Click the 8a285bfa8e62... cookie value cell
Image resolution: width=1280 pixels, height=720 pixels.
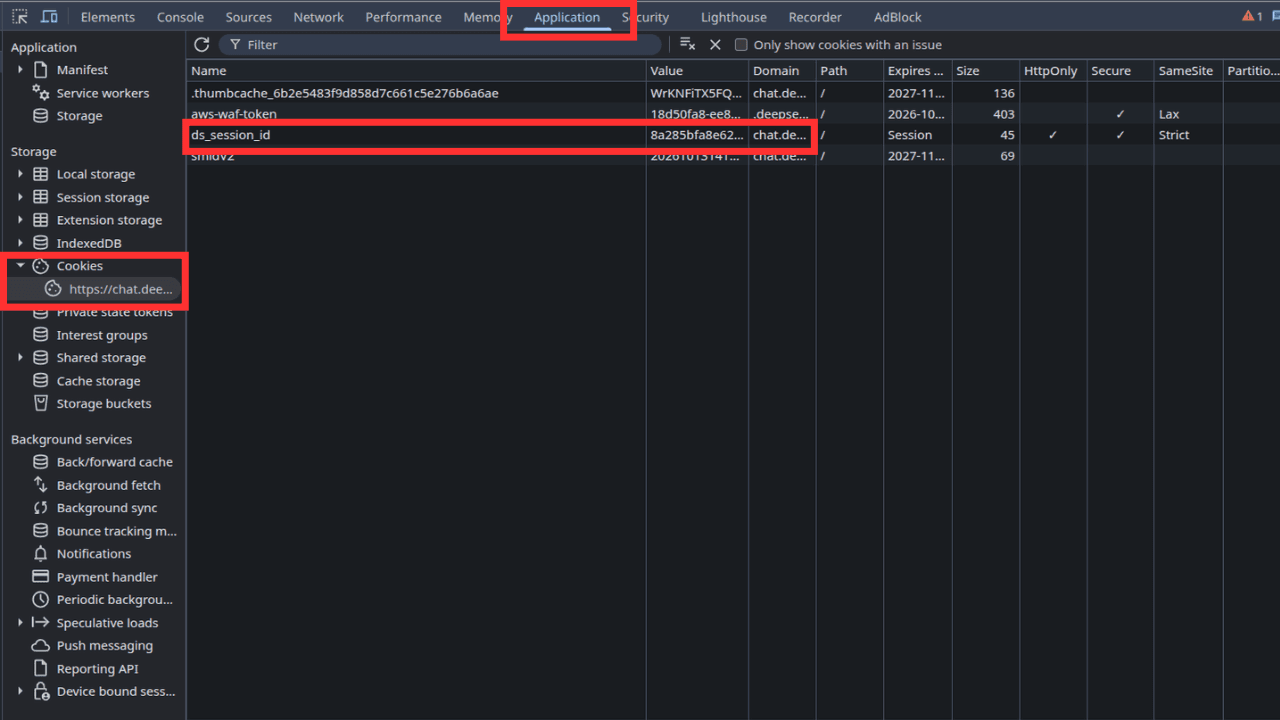(x=697, y=135)
